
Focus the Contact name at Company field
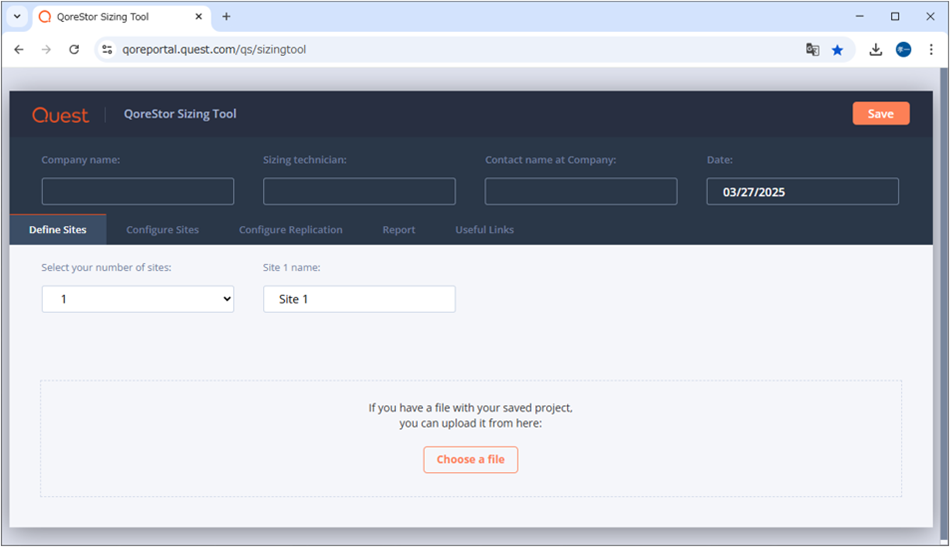point(581,191)
